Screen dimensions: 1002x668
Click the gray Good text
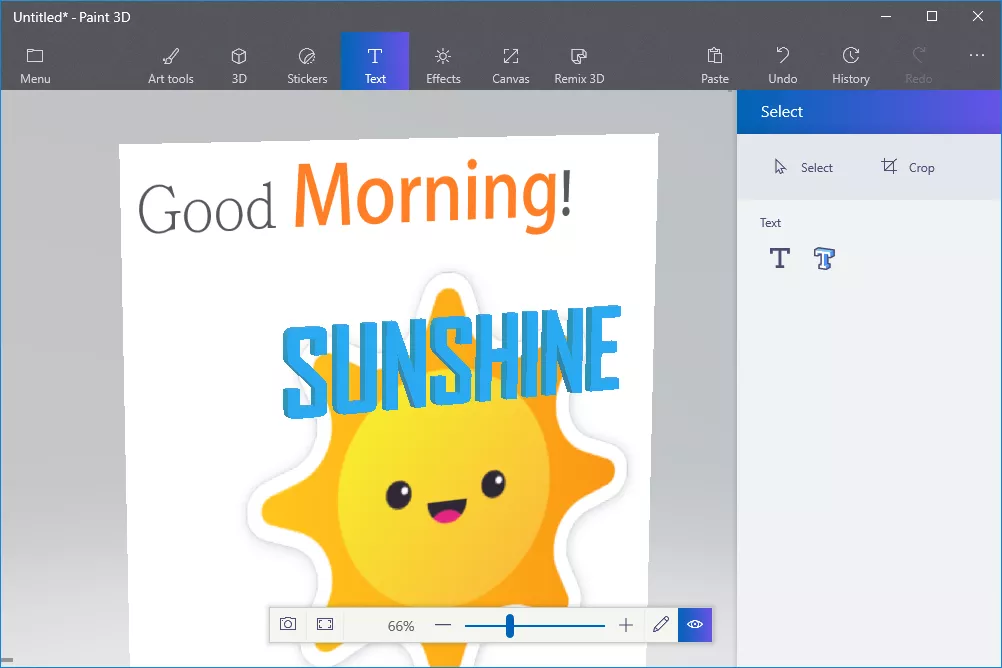pyautogui.click(x=206, y=208)
